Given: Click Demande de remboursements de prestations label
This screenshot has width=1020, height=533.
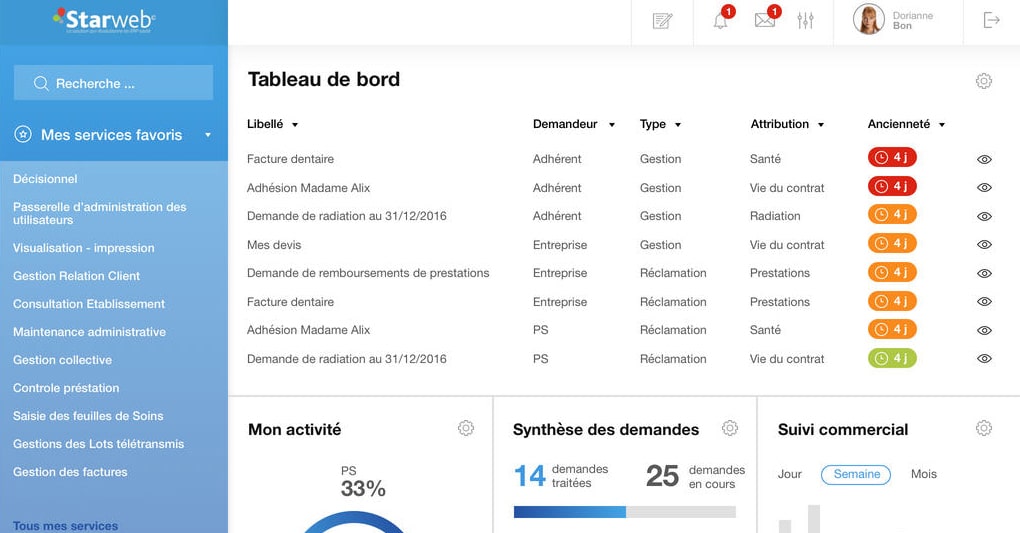Looking at the screenshot, I should click(x=368, y=273).
